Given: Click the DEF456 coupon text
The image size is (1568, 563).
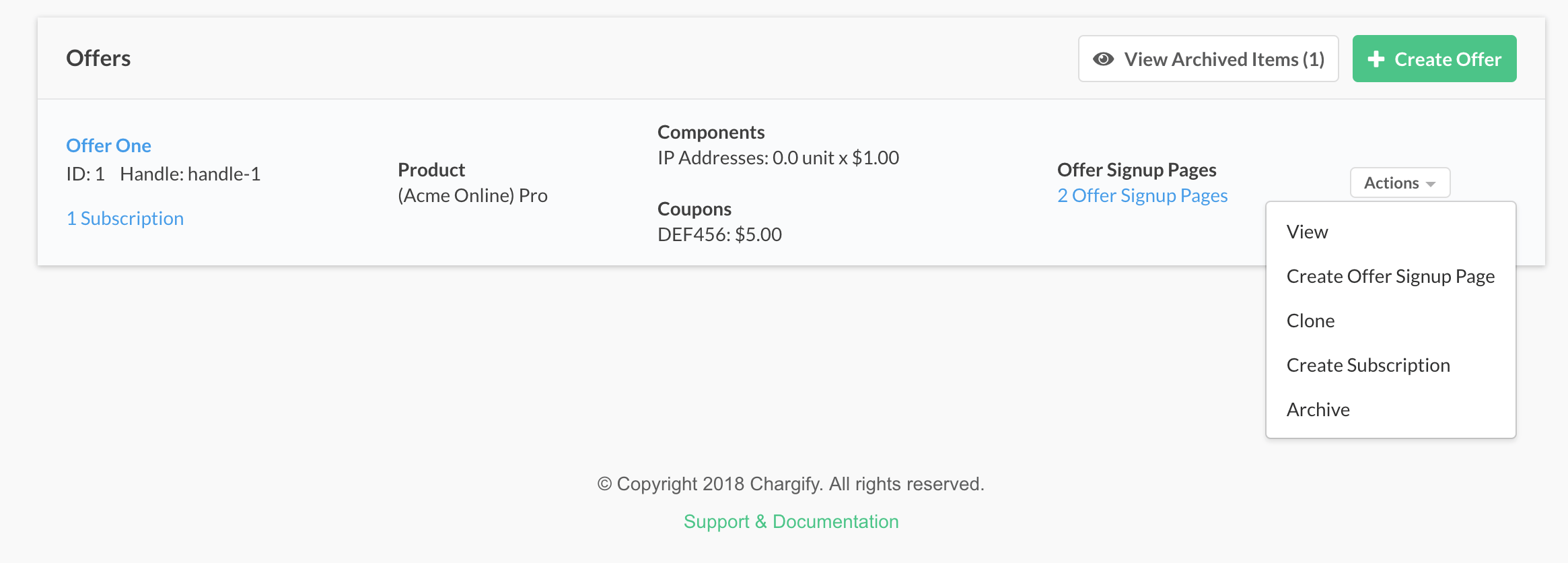Looking at the screenshot, I should tap(719, 234).
